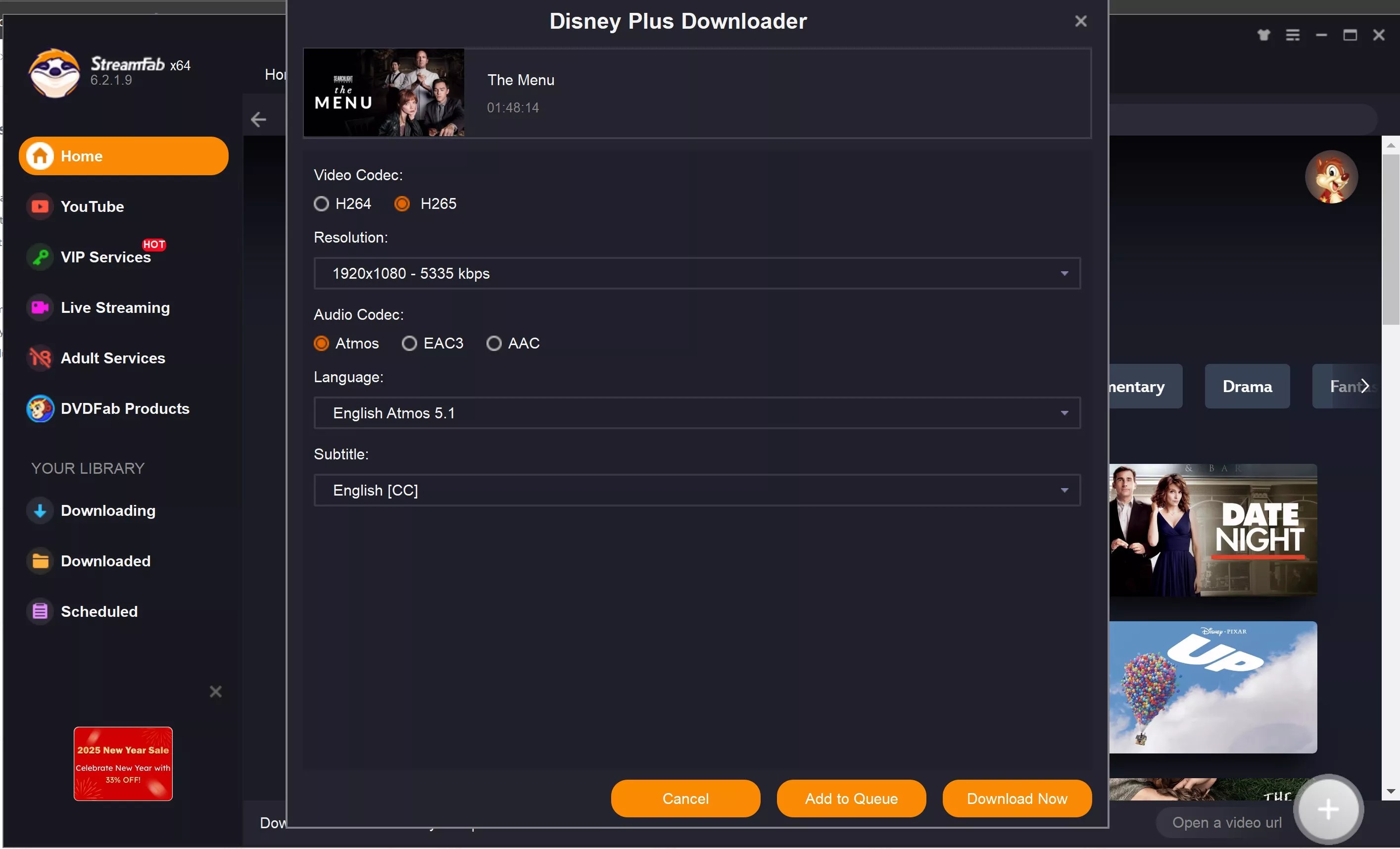
Task: Click Download Now button
Action: point(1017,799)
